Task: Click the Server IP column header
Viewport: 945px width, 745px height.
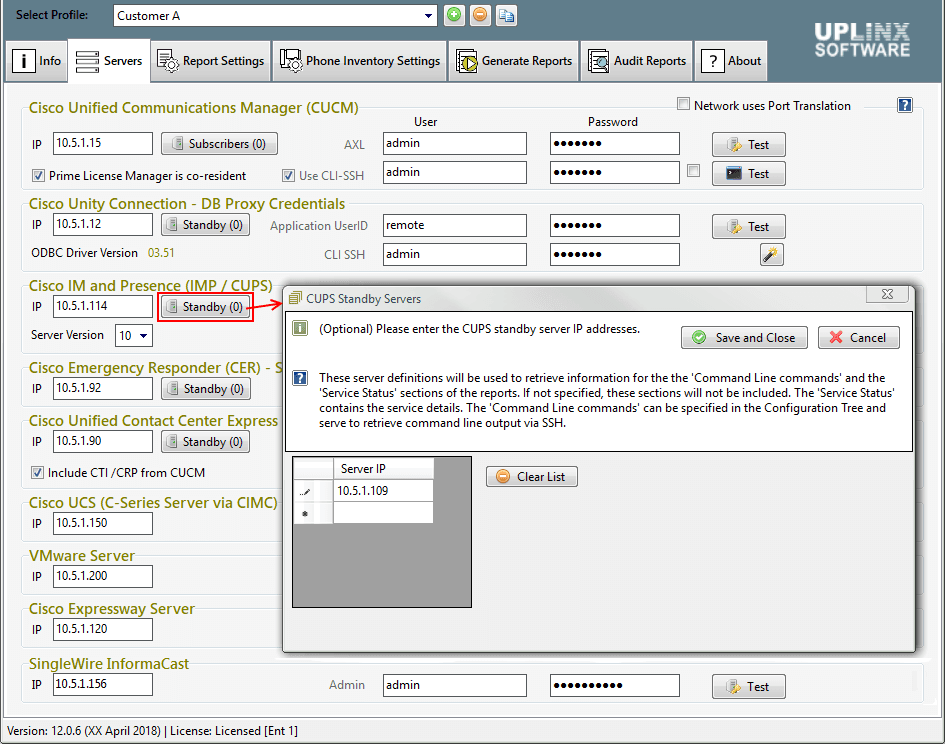Action: [x=383, y=468]
